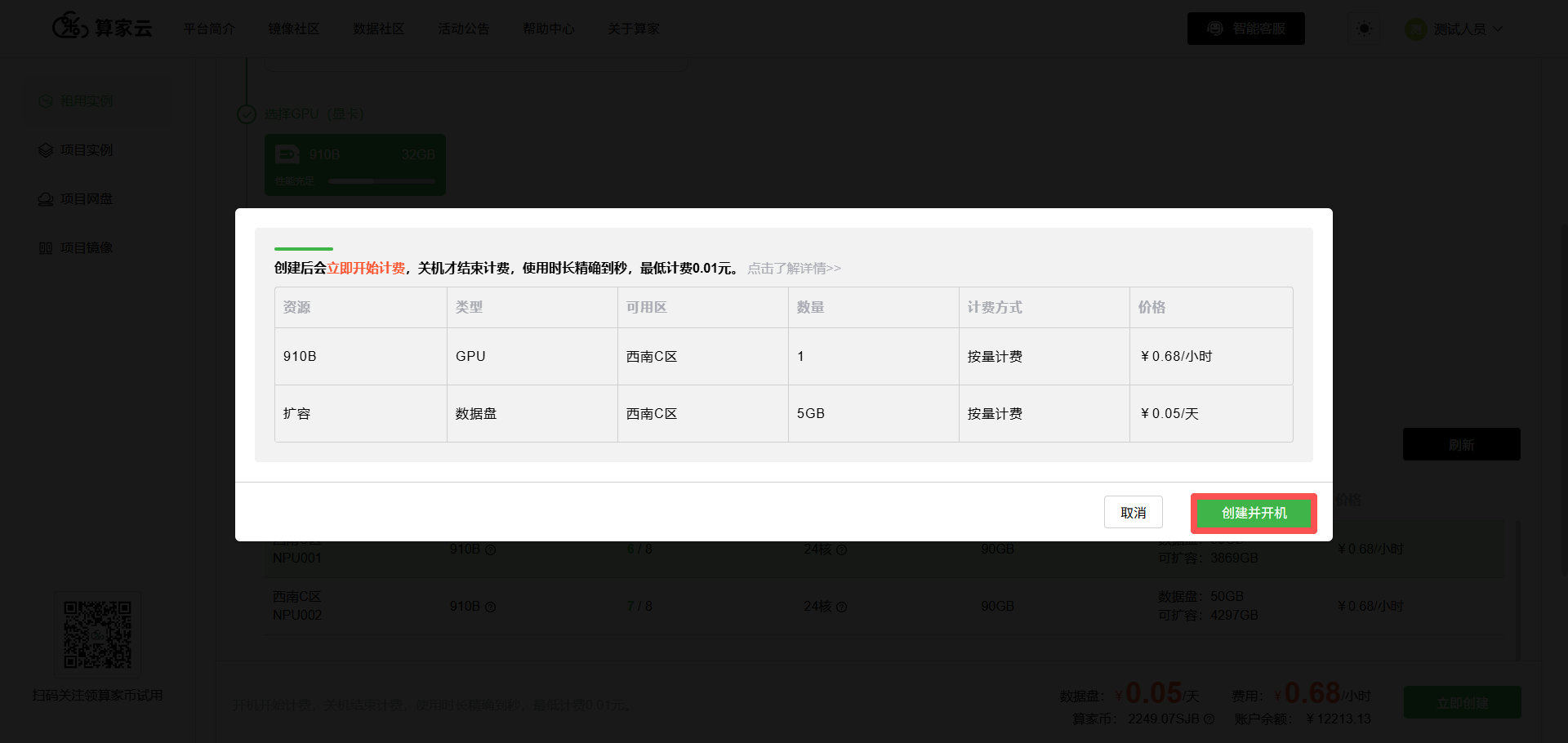The image size is (1568, 743).
Task: Click the QR code image in sidebar
Action: 98,635
